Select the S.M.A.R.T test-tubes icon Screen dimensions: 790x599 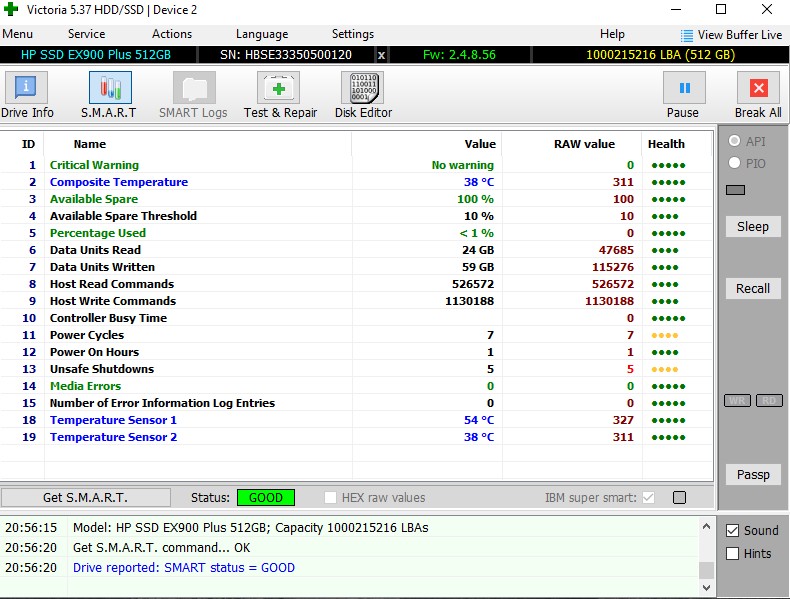(x=110, y=88)
